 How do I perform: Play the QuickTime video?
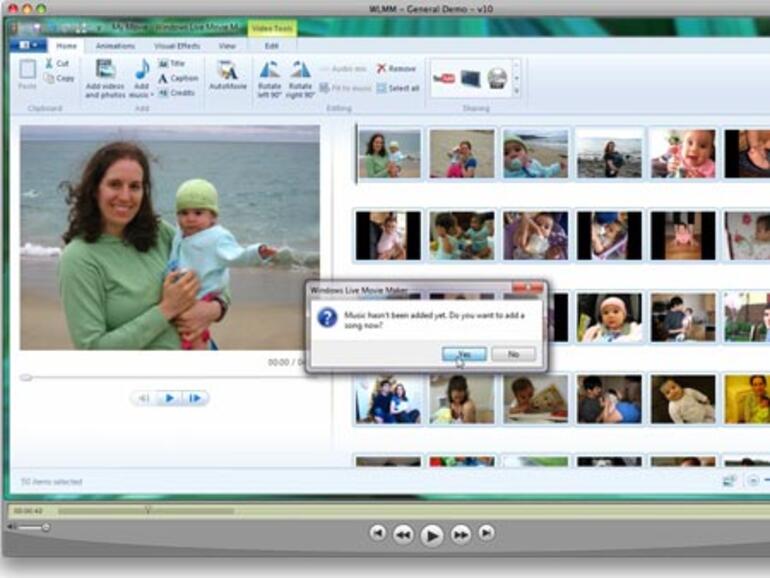pos(432,535)
